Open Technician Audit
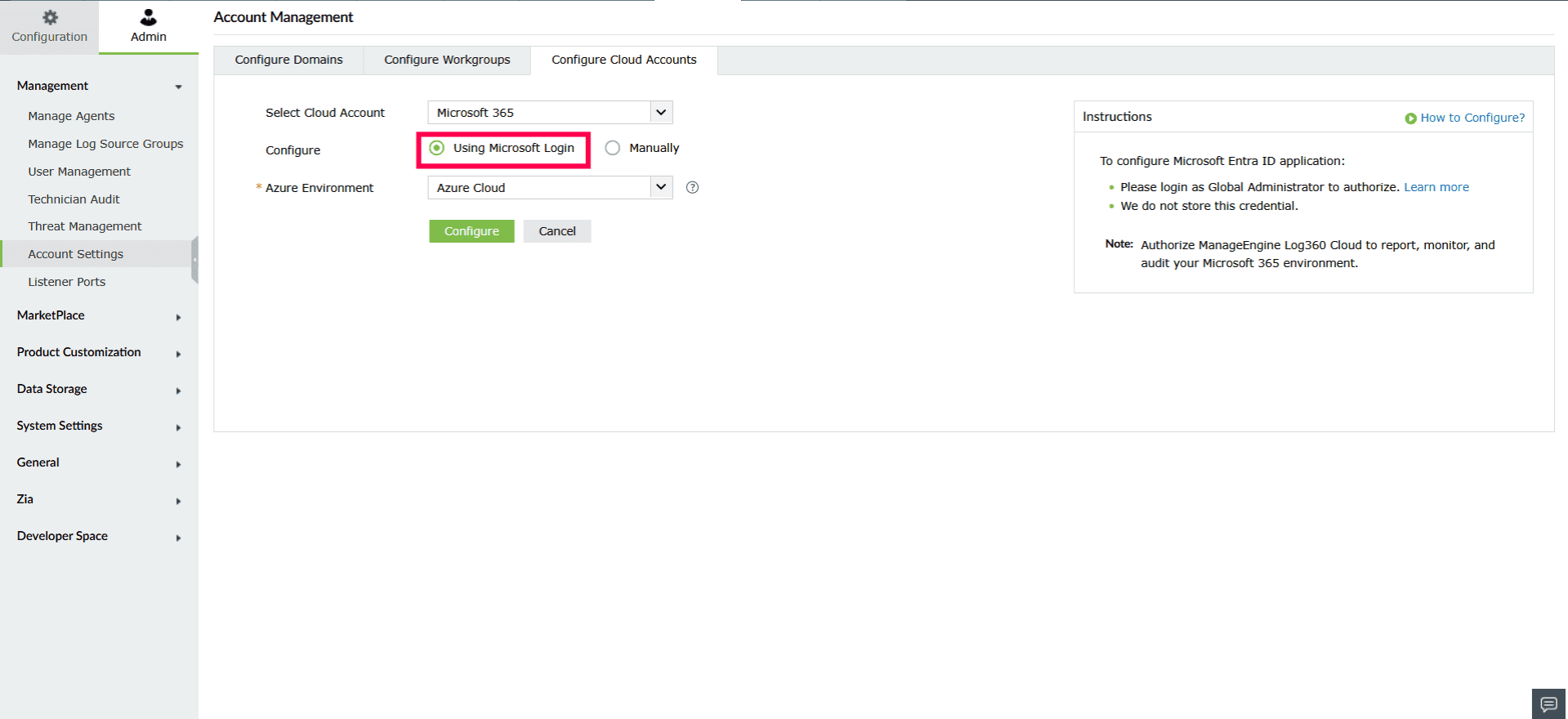This screenshot has width=1568, height=719. 74,199
